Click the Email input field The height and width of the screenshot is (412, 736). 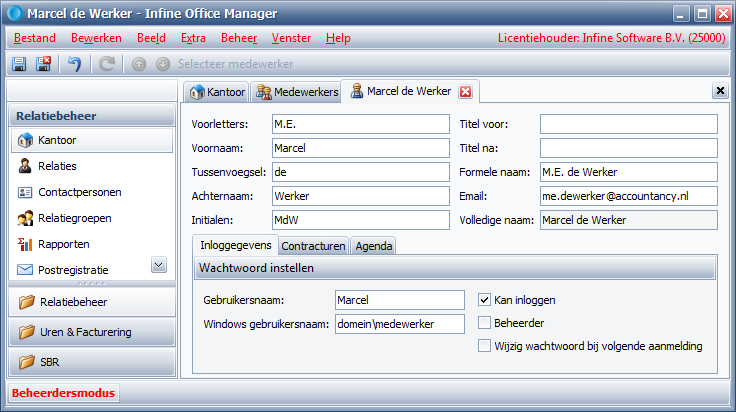point(629,196)
